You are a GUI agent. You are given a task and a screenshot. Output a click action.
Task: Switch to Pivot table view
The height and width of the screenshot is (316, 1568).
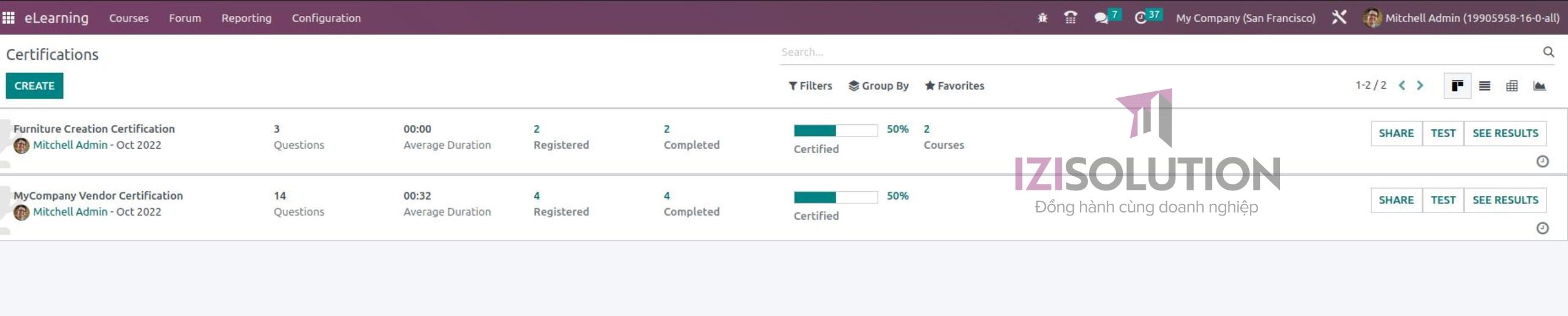(x=1512, y=86)
